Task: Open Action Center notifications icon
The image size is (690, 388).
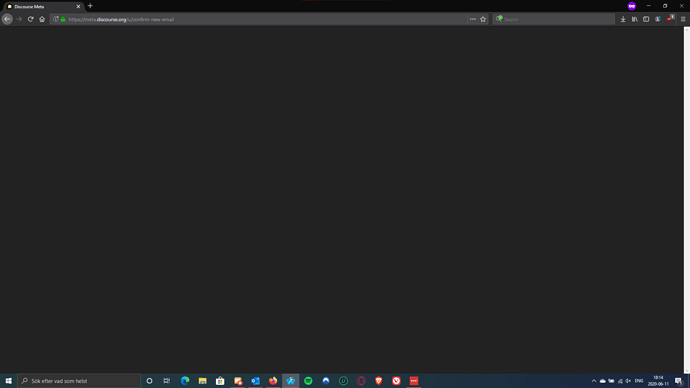Action: click(x=679, y=381)
